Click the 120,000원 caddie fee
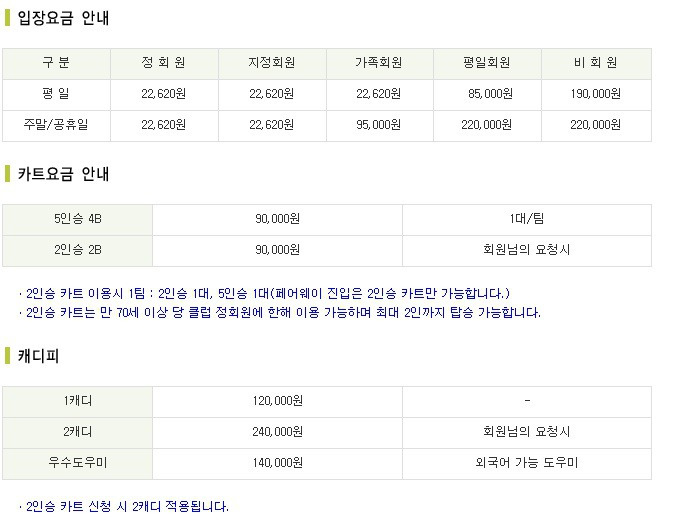 pos(278,401)
